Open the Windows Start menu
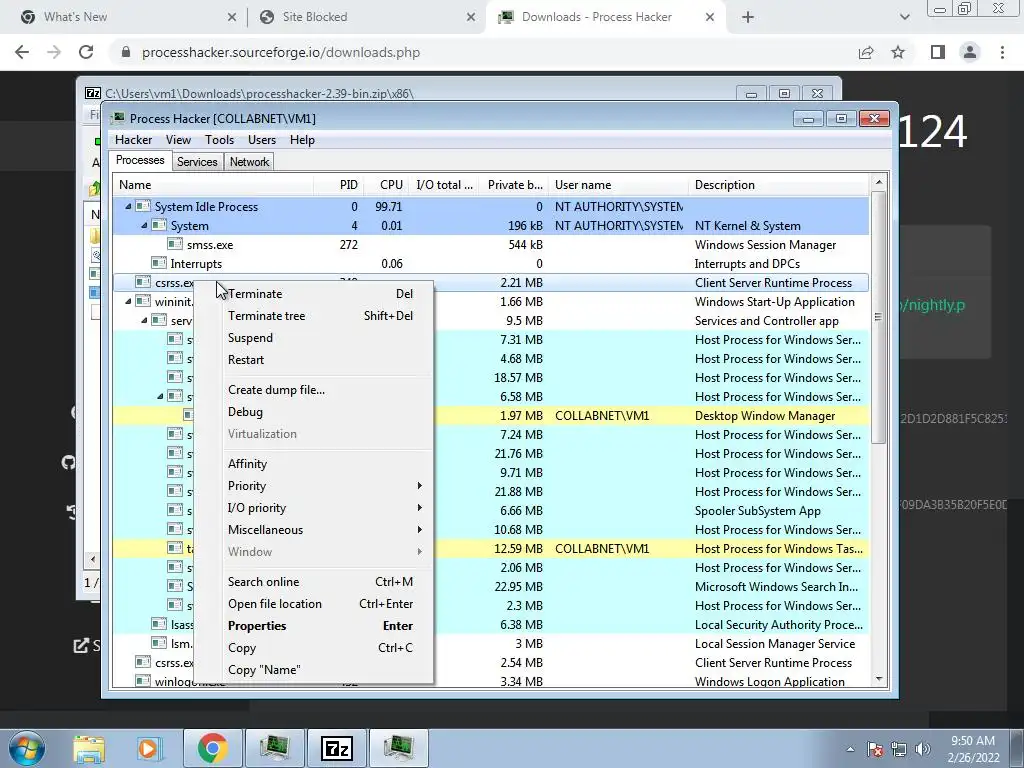The height and width of the screenshot is (768, 1024). [x=27, y=748]
